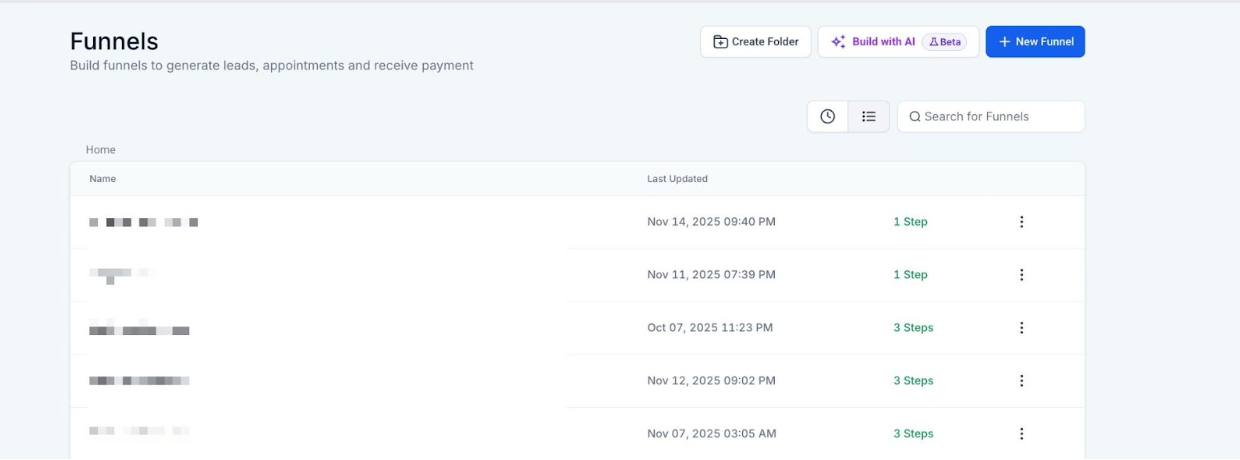This screenshot has height=460, width=1240.
Task: Open kebab menu for Nov 12, 2025 funnel
Action: click(1021, 381)
